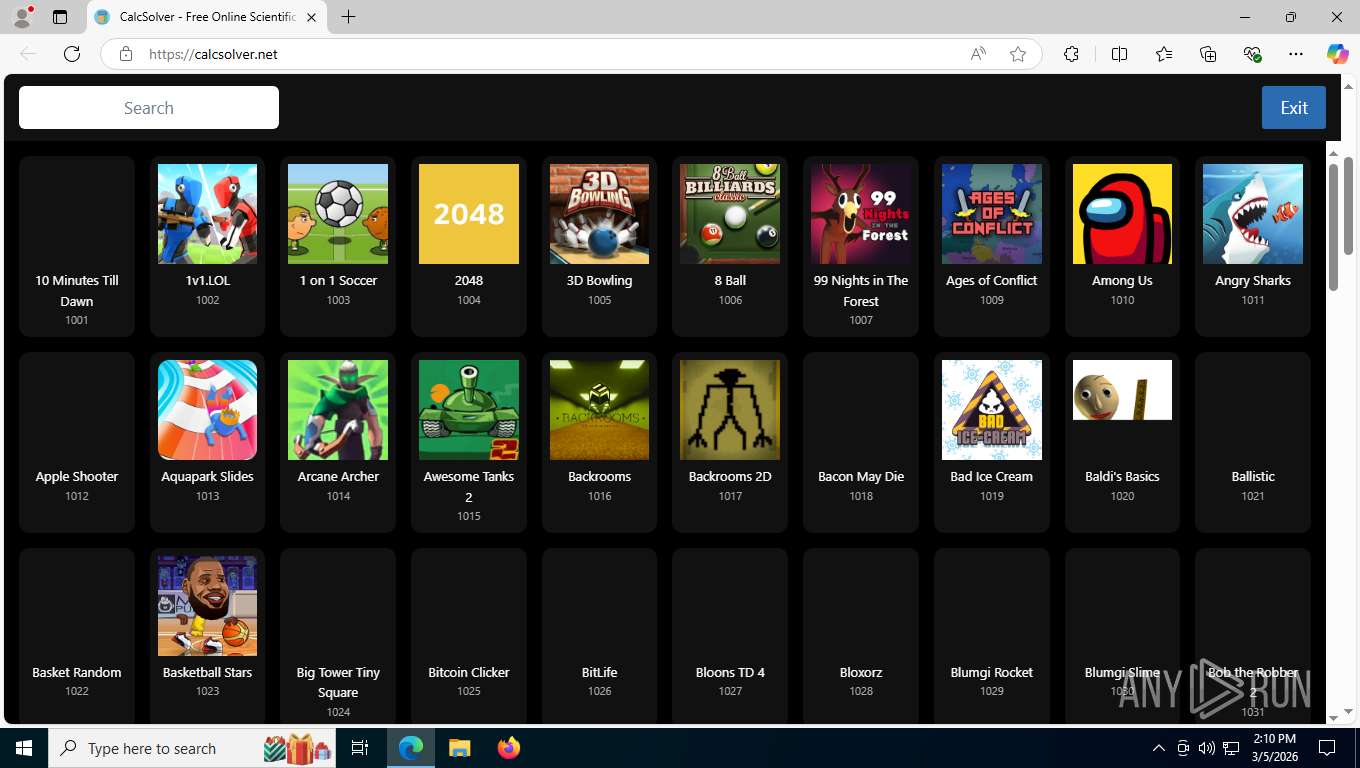Toggle Edge split screen view
The width and height of the screenshot is (1360, 768).
point(1119,54)
